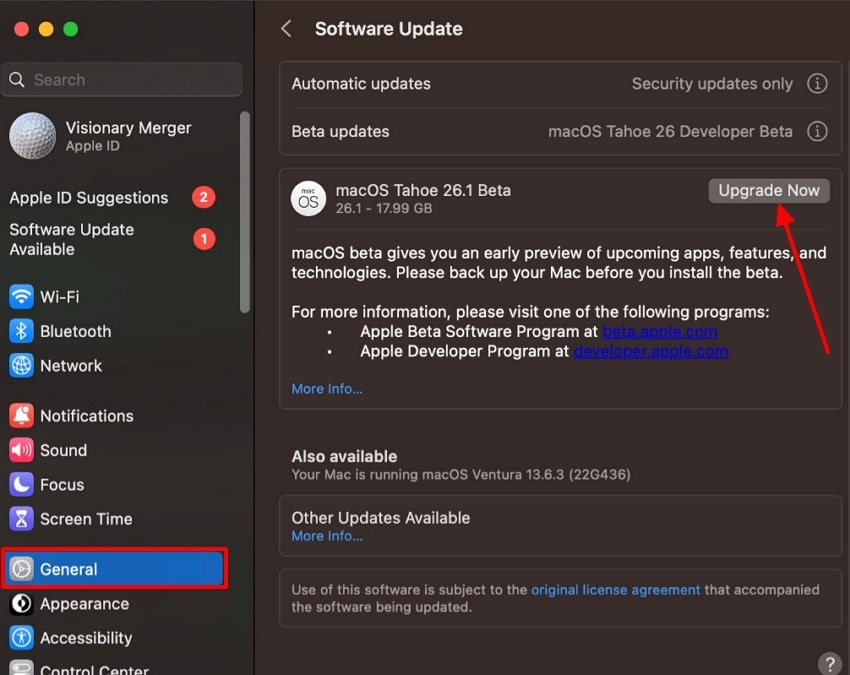This screenshot has height=675, width=850.
Task: Select General in the sidebar
Action: point(113,569)
